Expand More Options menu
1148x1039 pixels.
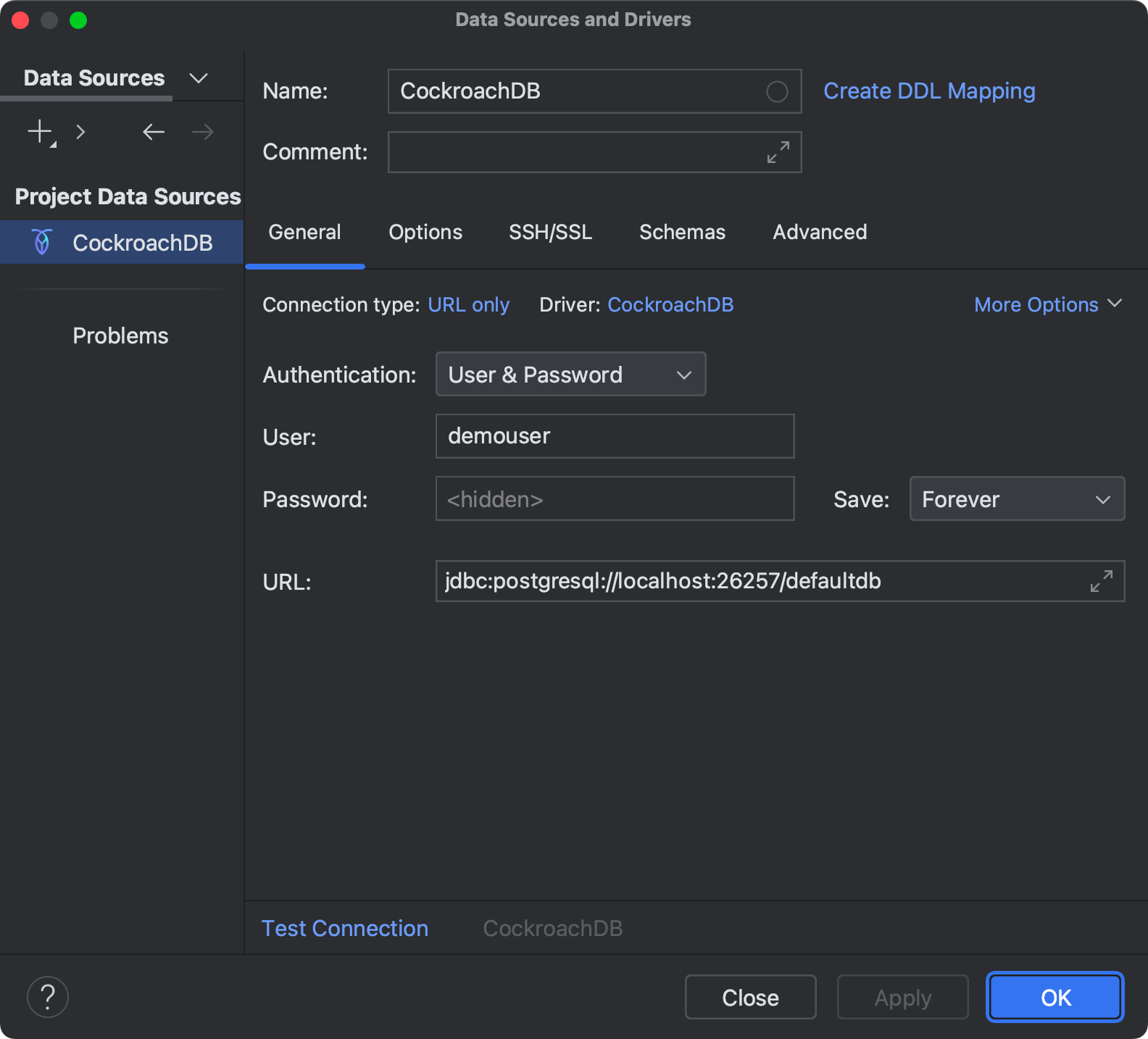click(1047, 305)
